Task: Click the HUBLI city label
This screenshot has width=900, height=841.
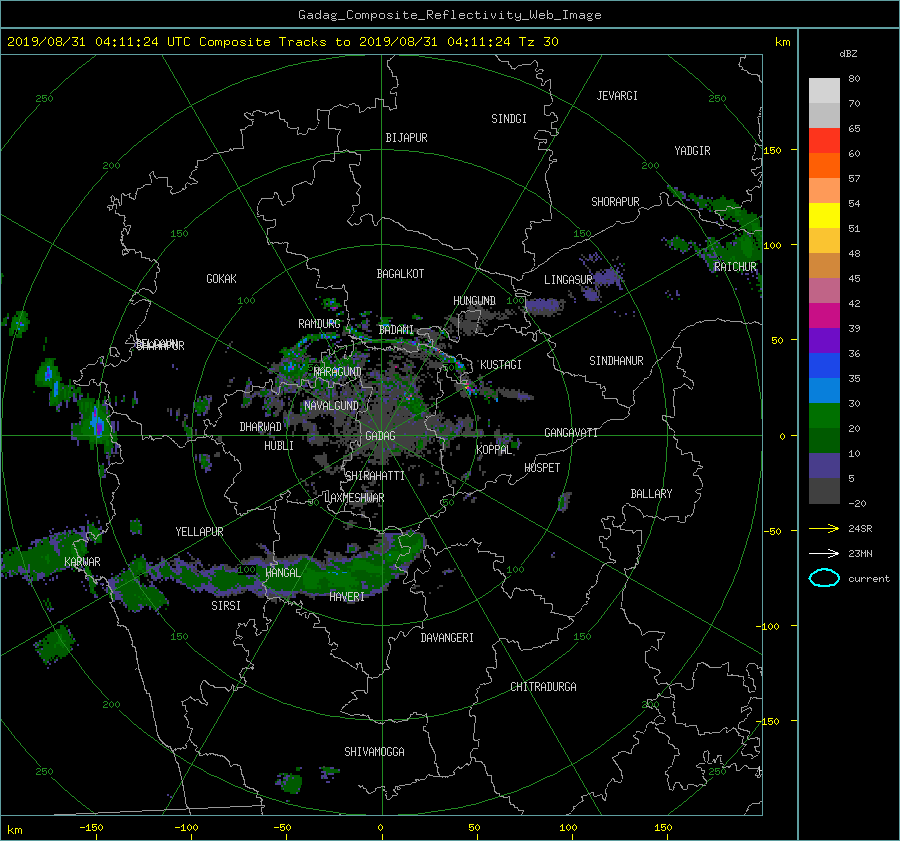Action: (x=278, y=445)
